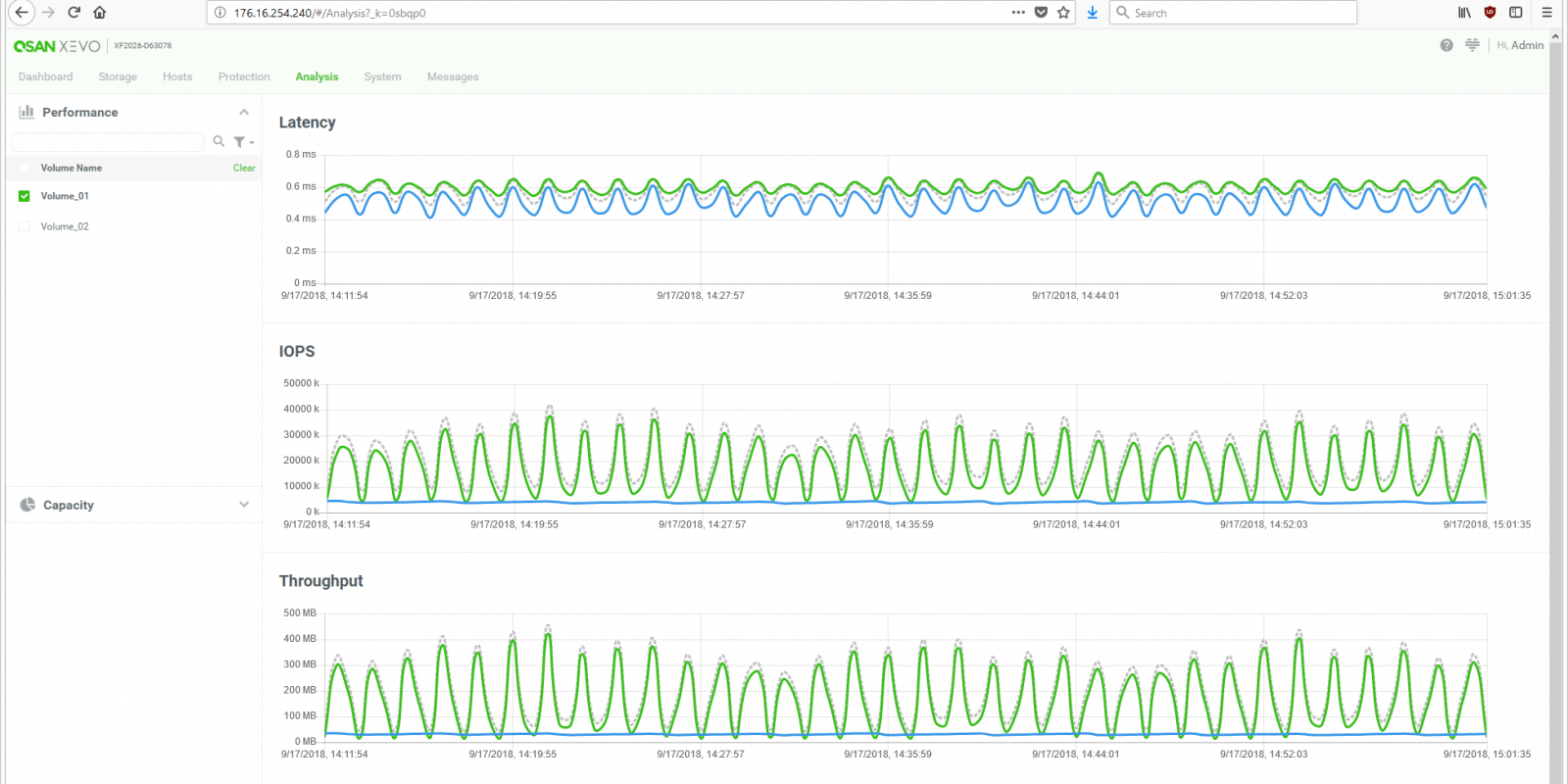Click the XF2026-D63078 device name
Screen dimensions: 1568x784
pos(143,46)
